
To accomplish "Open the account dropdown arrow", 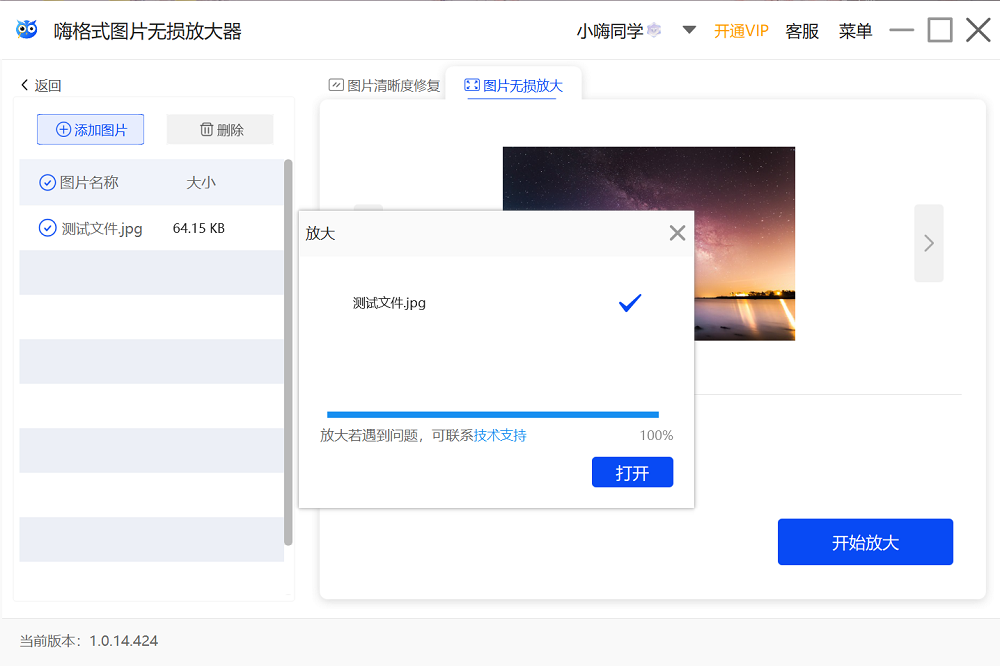I will tap(689, 30).
